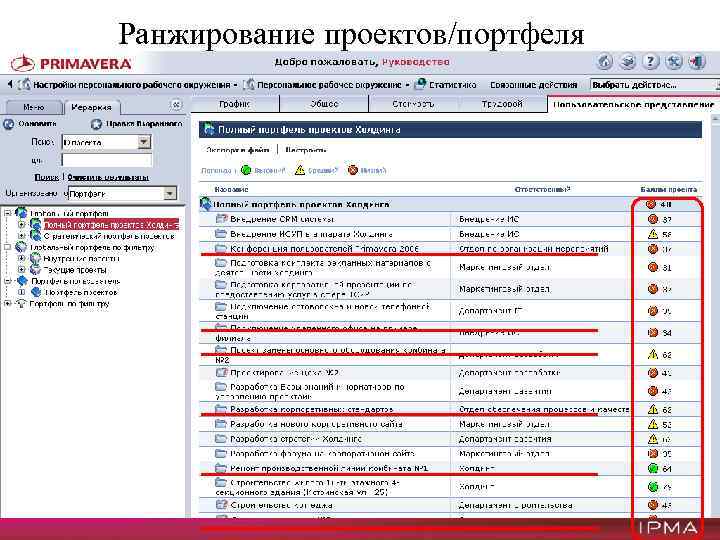
Task: Open the tools wrench icon in header
Action: 674,62
